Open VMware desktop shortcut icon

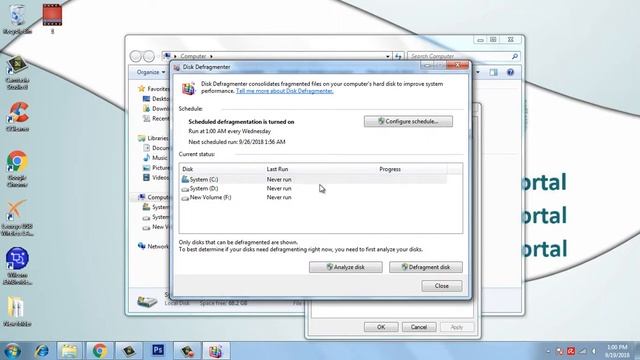(x=18, y=266)
